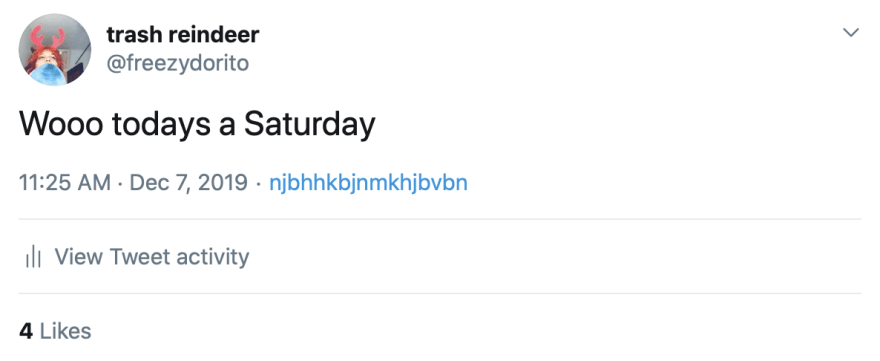Click the word reindeer in the display name
The image size is (880, 361).
(x=214, y=35)
